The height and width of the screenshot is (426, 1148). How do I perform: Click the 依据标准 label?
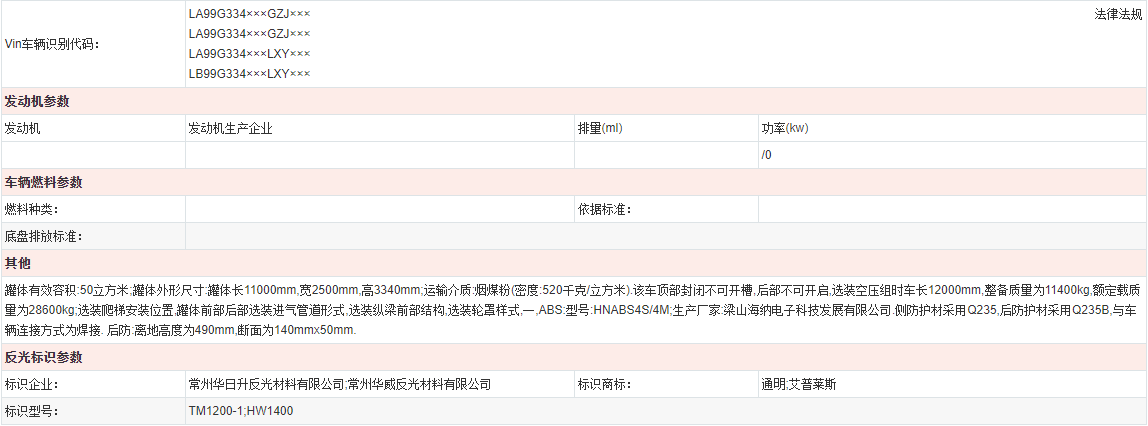click(605, 210)
